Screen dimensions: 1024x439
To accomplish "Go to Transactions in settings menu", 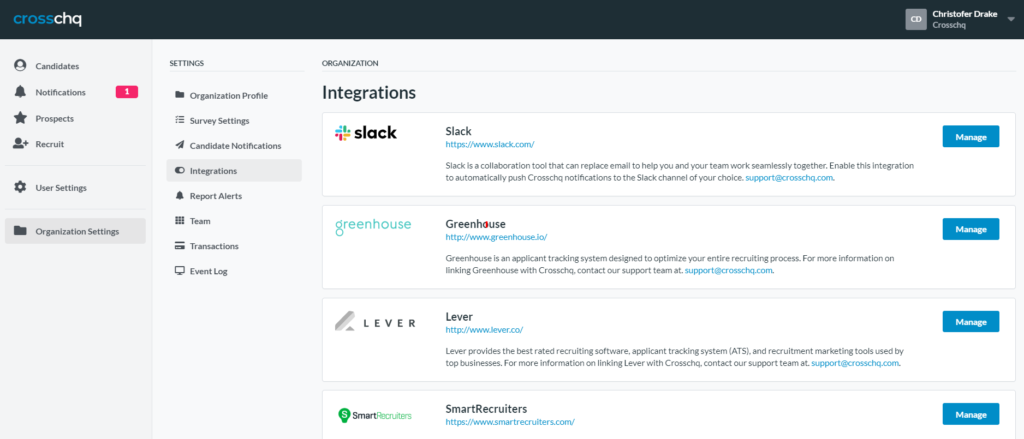I will pyautogui.click(x=214, y=246).
